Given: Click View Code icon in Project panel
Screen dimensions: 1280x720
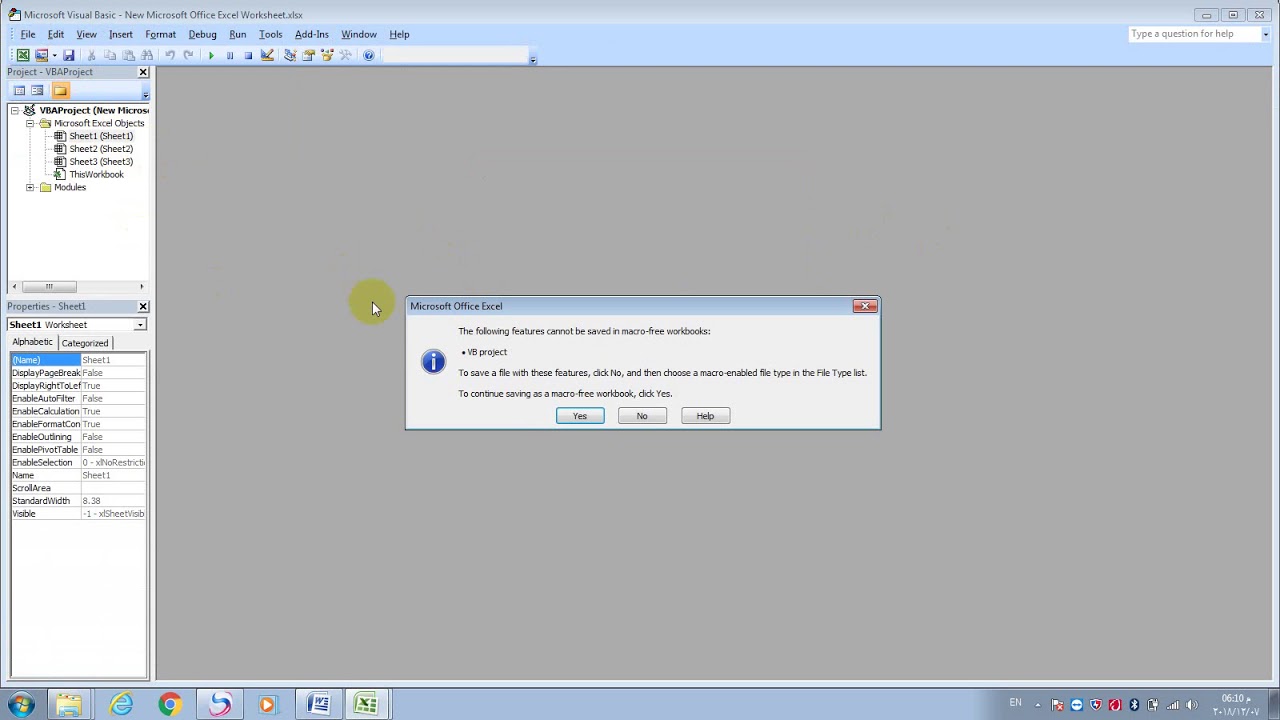Looking at the screenshot, I should (19, 91).
